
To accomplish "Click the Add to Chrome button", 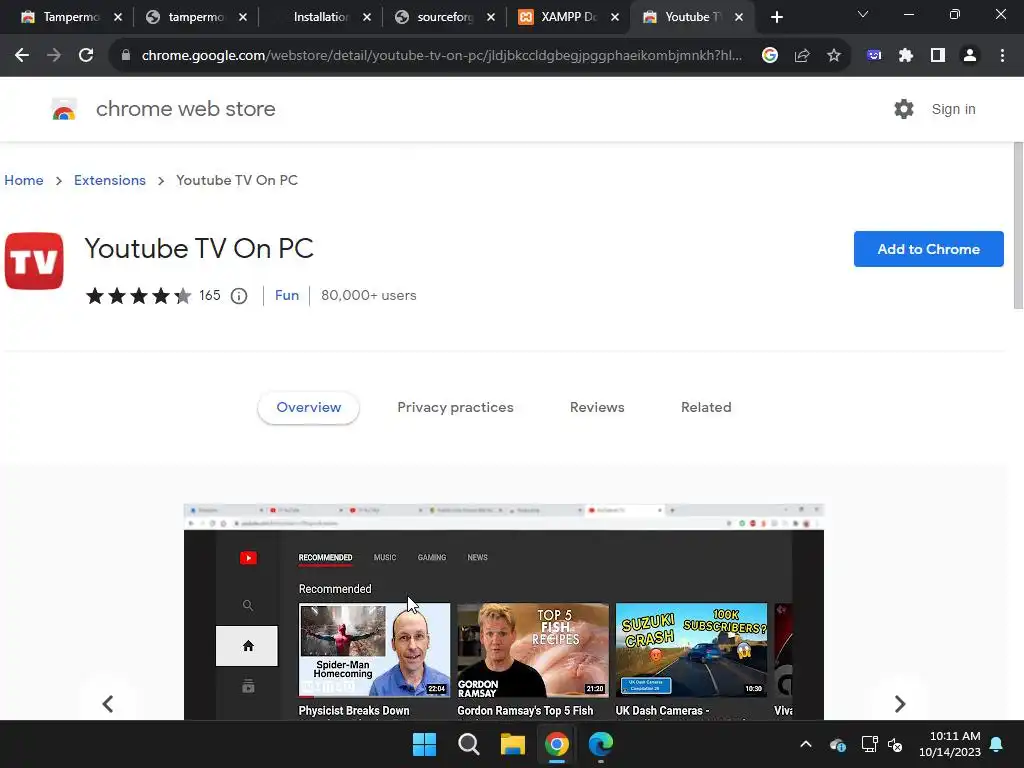I will click(x=928, y=249).
